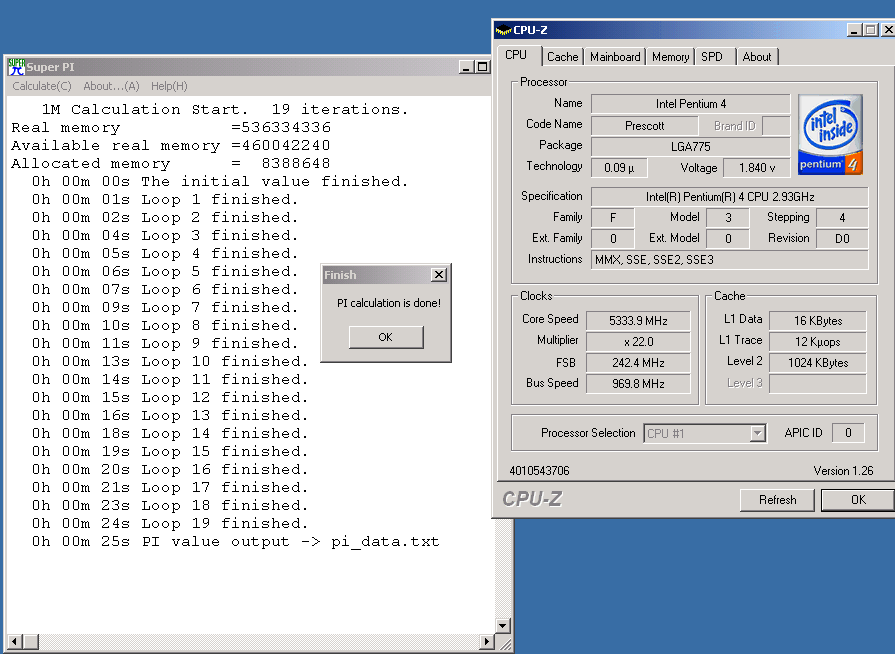
Task: Click the CPU-Z title bar chip icon
Action: pyautogui.click(x=503, y=30)
